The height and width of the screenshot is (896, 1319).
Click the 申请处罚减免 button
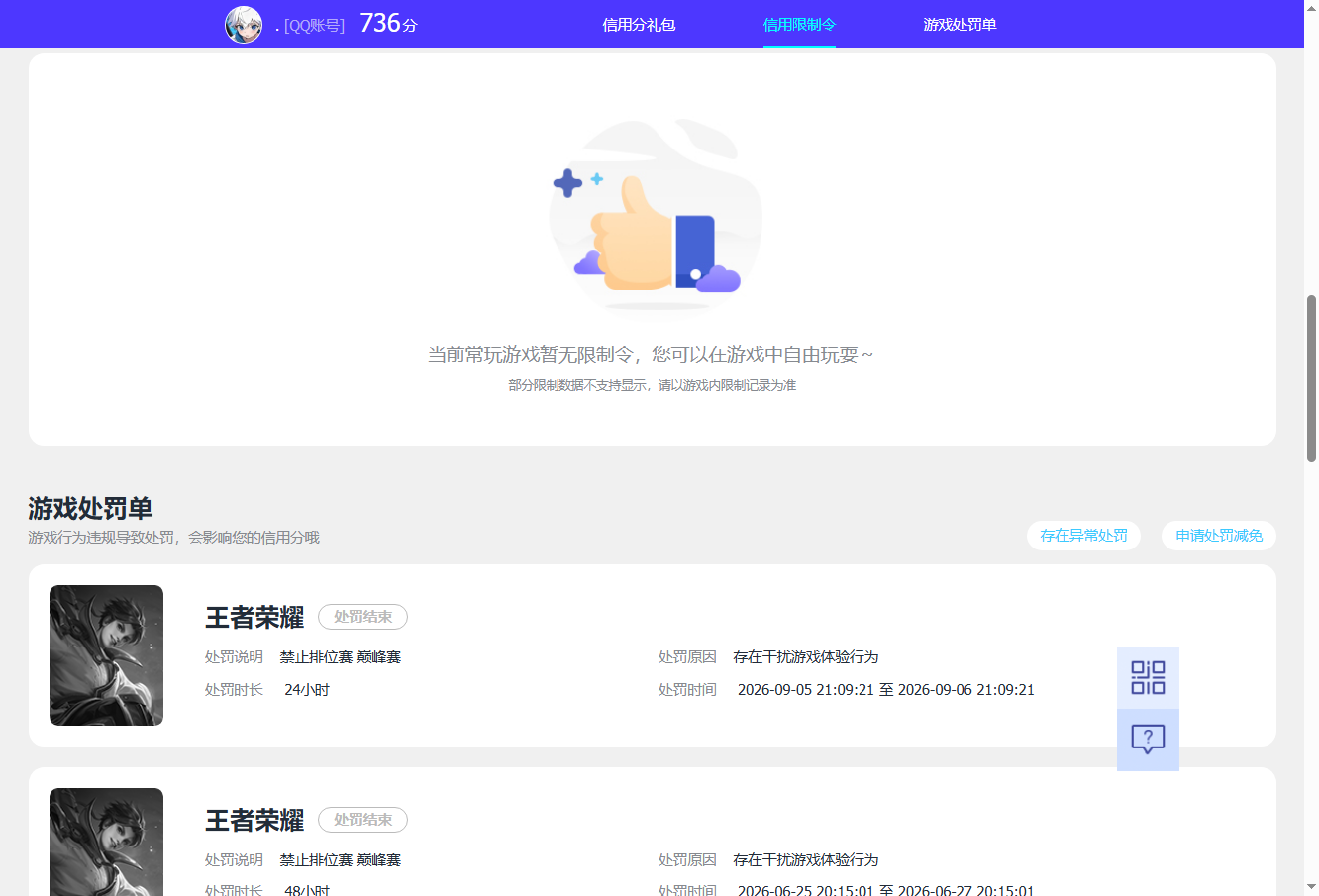tap(1219, 536)
